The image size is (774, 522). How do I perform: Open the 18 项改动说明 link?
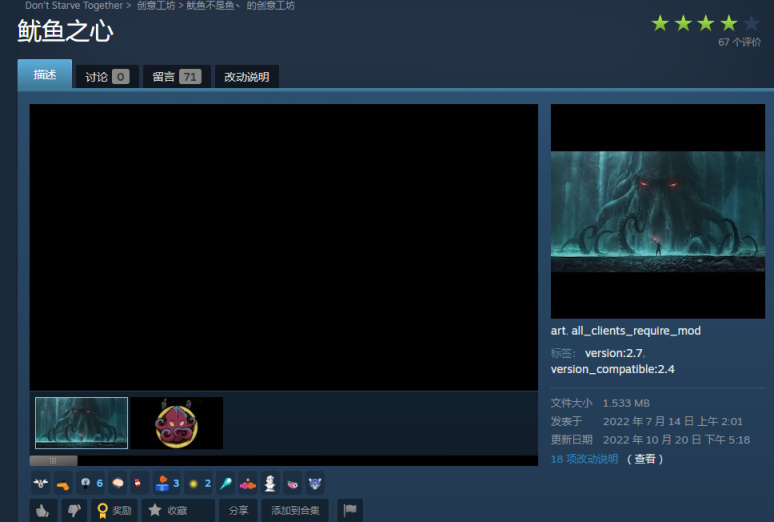coord(584,459)
